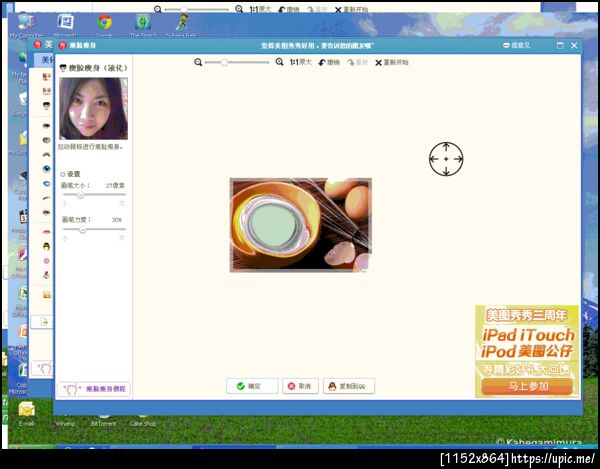
Task: Click the 设置 settings label
Action: [73, 174]
